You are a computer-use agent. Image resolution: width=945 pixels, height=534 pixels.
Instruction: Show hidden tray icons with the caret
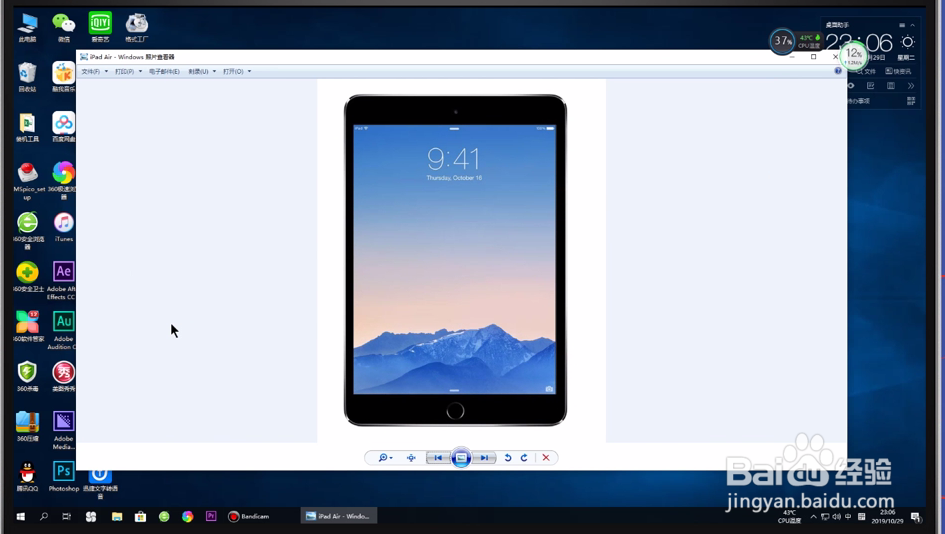click(x=814, y=517)
